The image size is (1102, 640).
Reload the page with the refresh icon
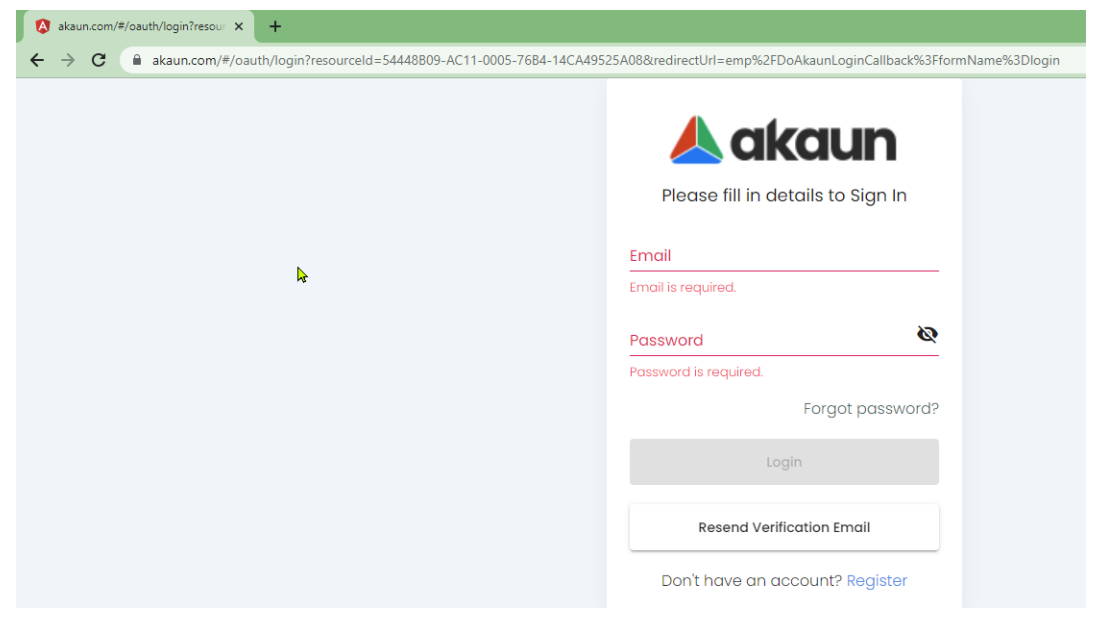pos(98,60)
